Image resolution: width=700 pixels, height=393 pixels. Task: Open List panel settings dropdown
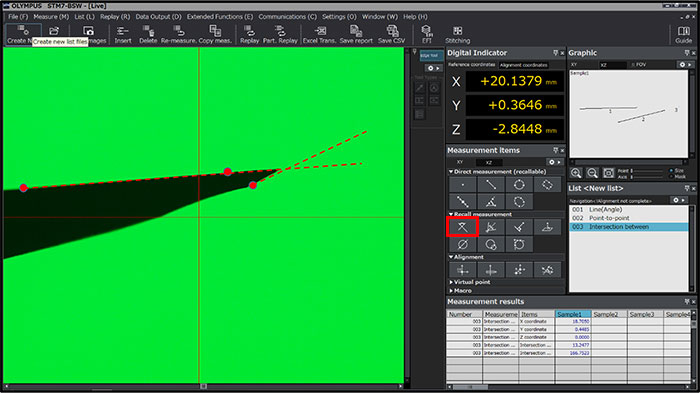point(679,200)
